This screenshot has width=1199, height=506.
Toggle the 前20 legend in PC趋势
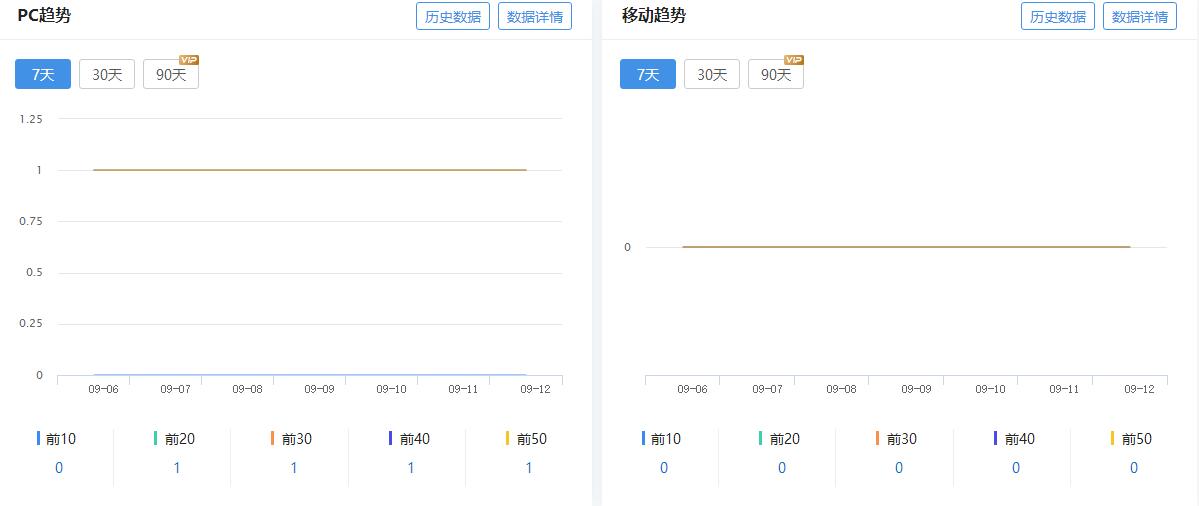[x=176, y=439]
